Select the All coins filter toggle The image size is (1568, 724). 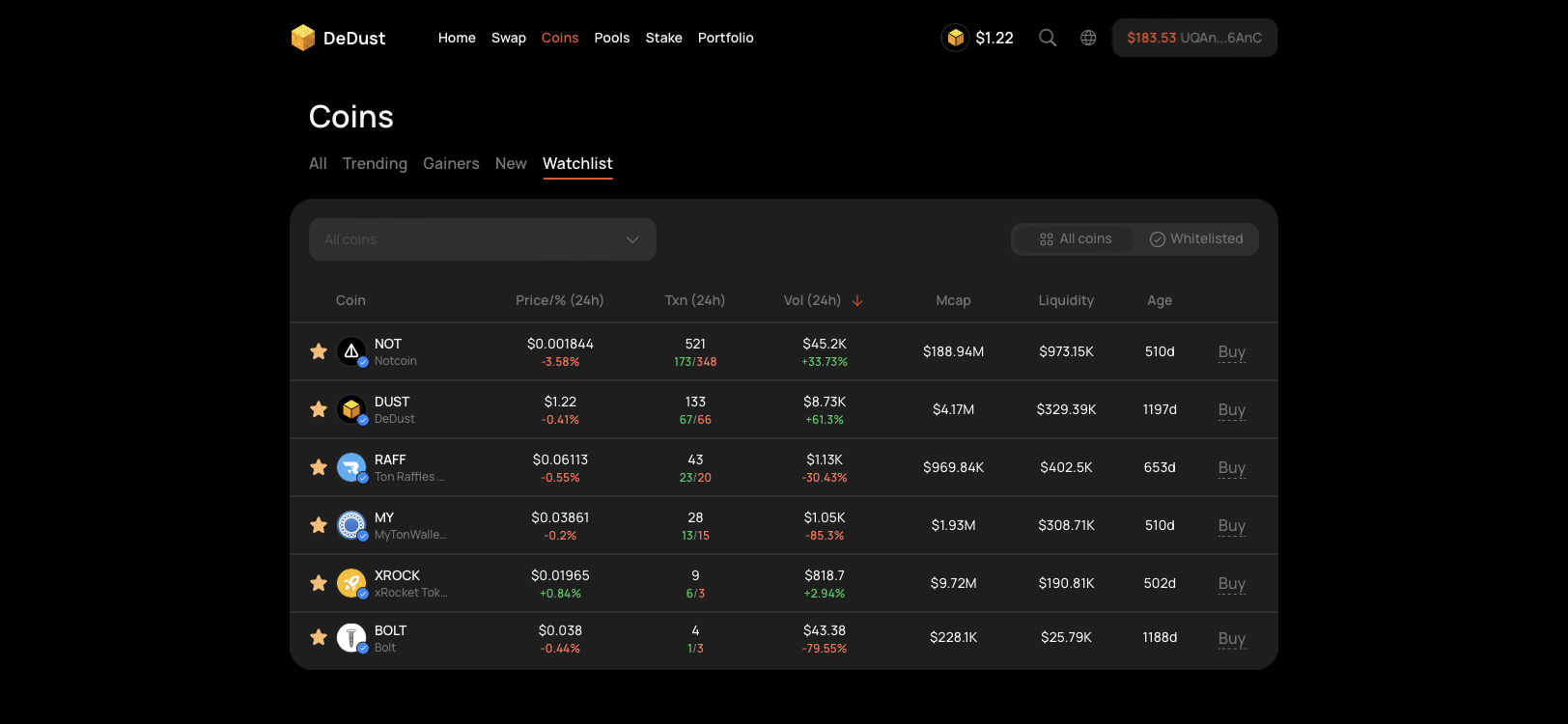[1075, 239]
